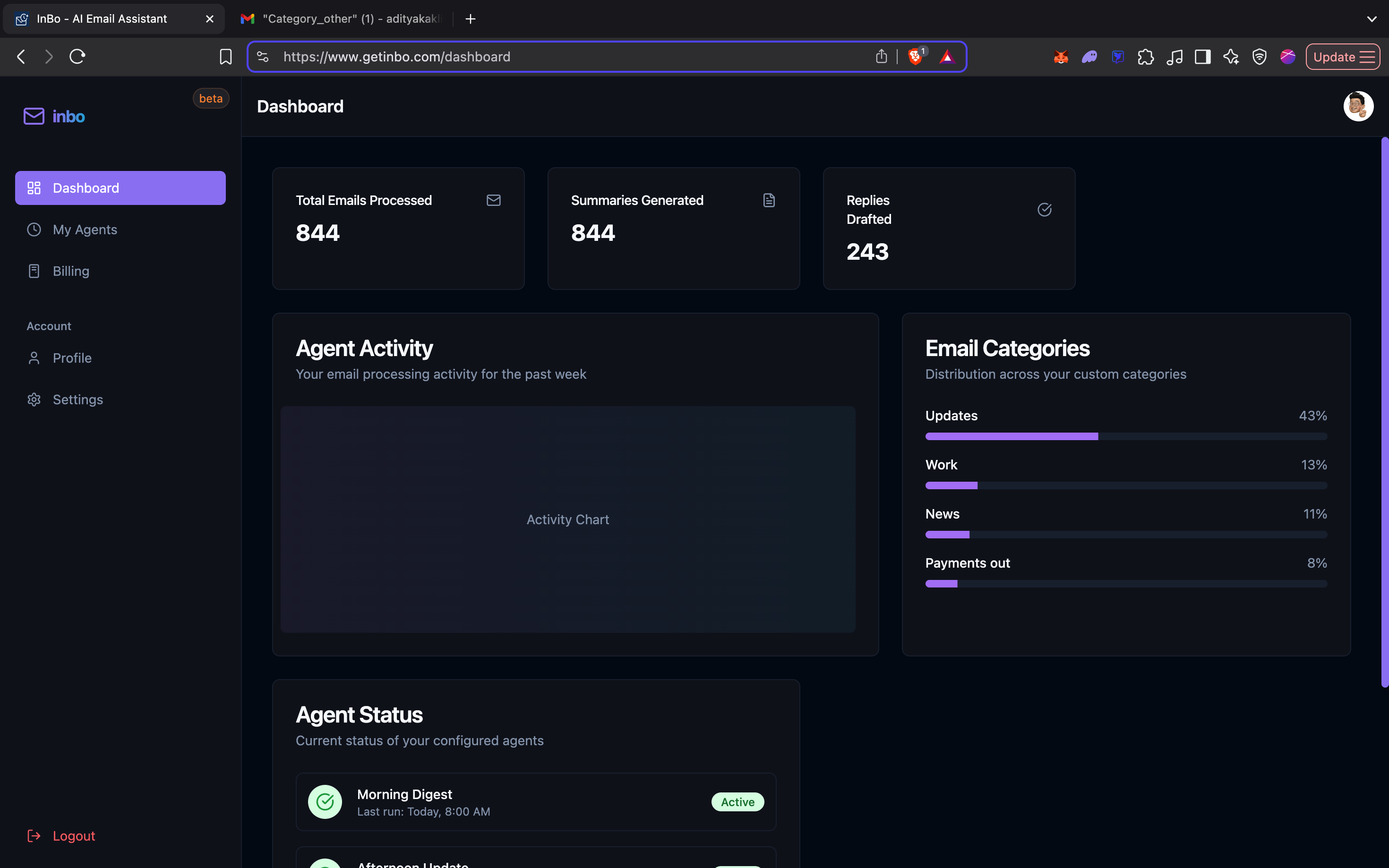Click the Brave Shields lion icon
1389x868 pixels.
click(x=915, y=57)
